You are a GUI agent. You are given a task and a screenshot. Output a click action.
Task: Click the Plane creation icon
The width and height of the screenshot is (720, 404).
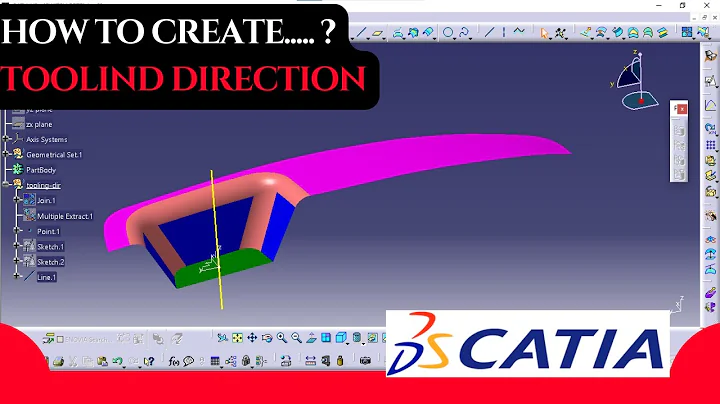[377, 33]
